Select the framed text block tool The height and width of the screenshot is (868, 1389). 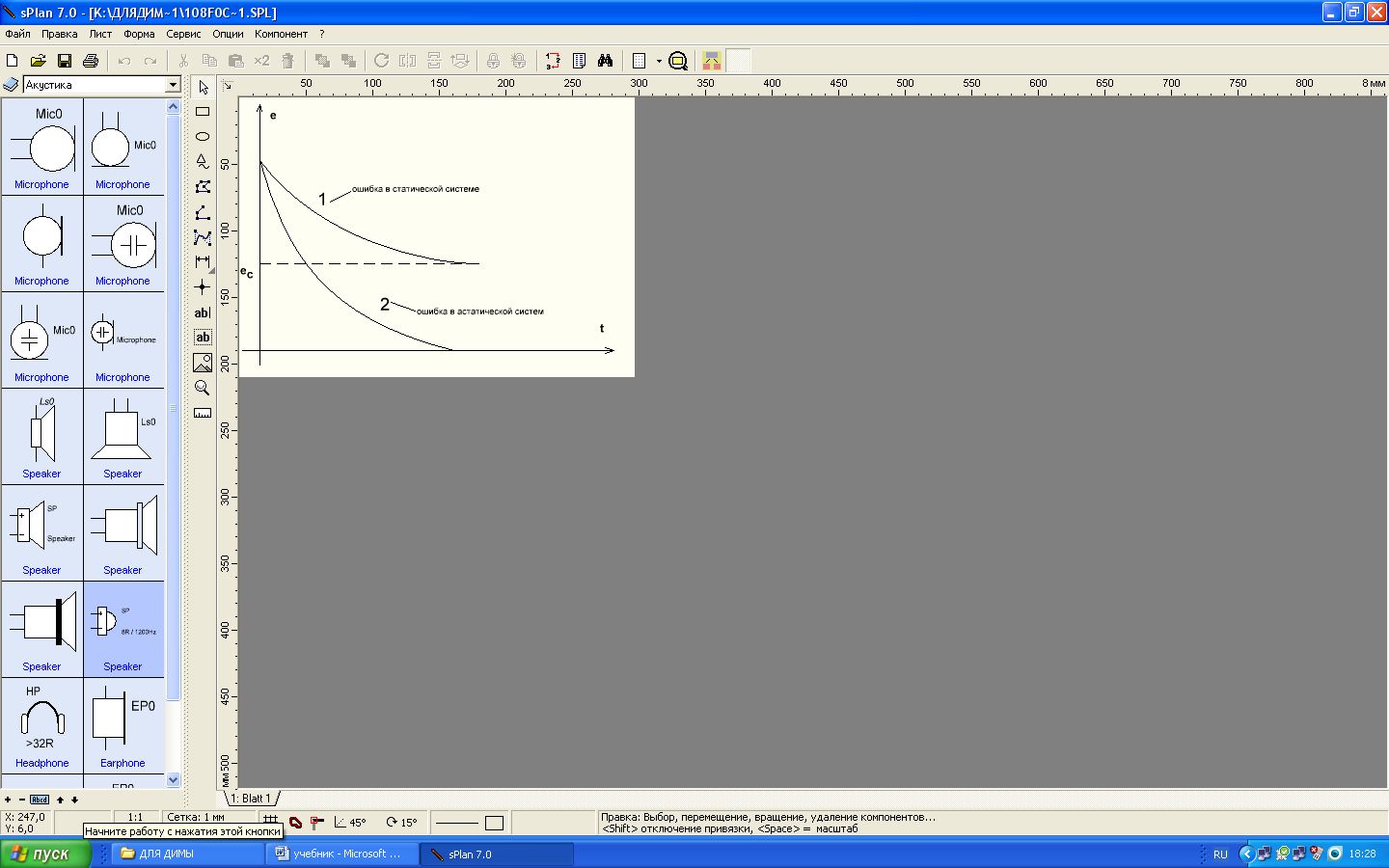point(203,338)
